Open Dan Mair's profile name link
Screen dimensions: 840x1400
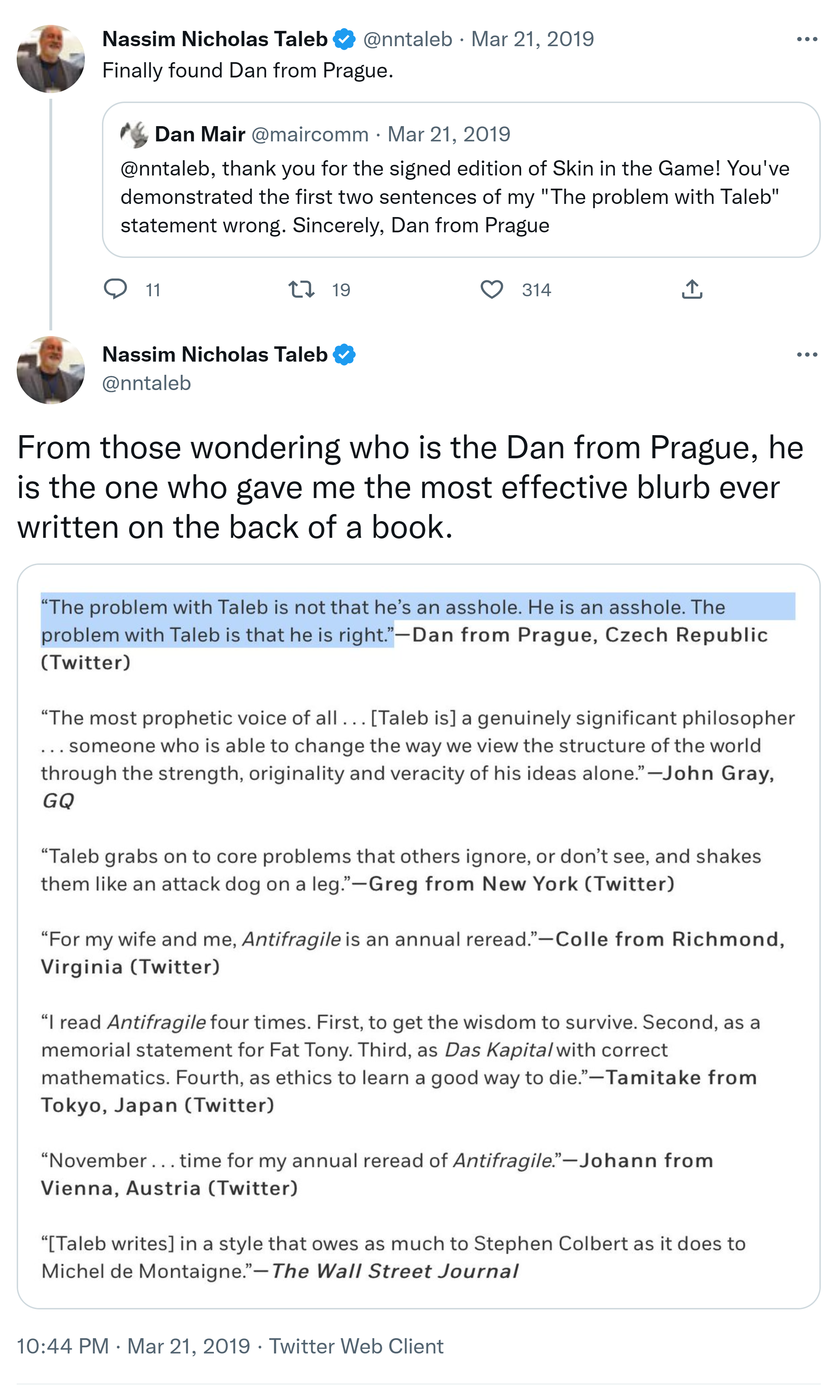(x=200, y=135)
